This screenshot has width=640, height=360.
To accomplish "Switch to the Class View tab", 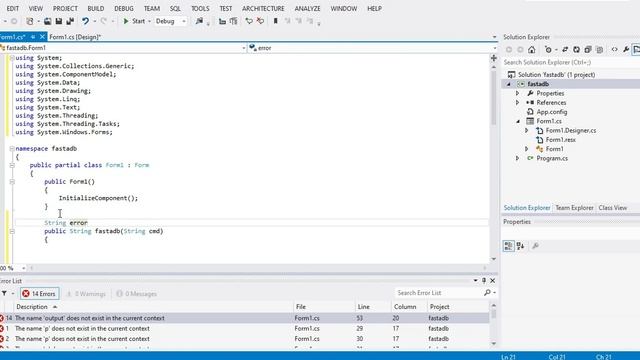I will (613, 208).
